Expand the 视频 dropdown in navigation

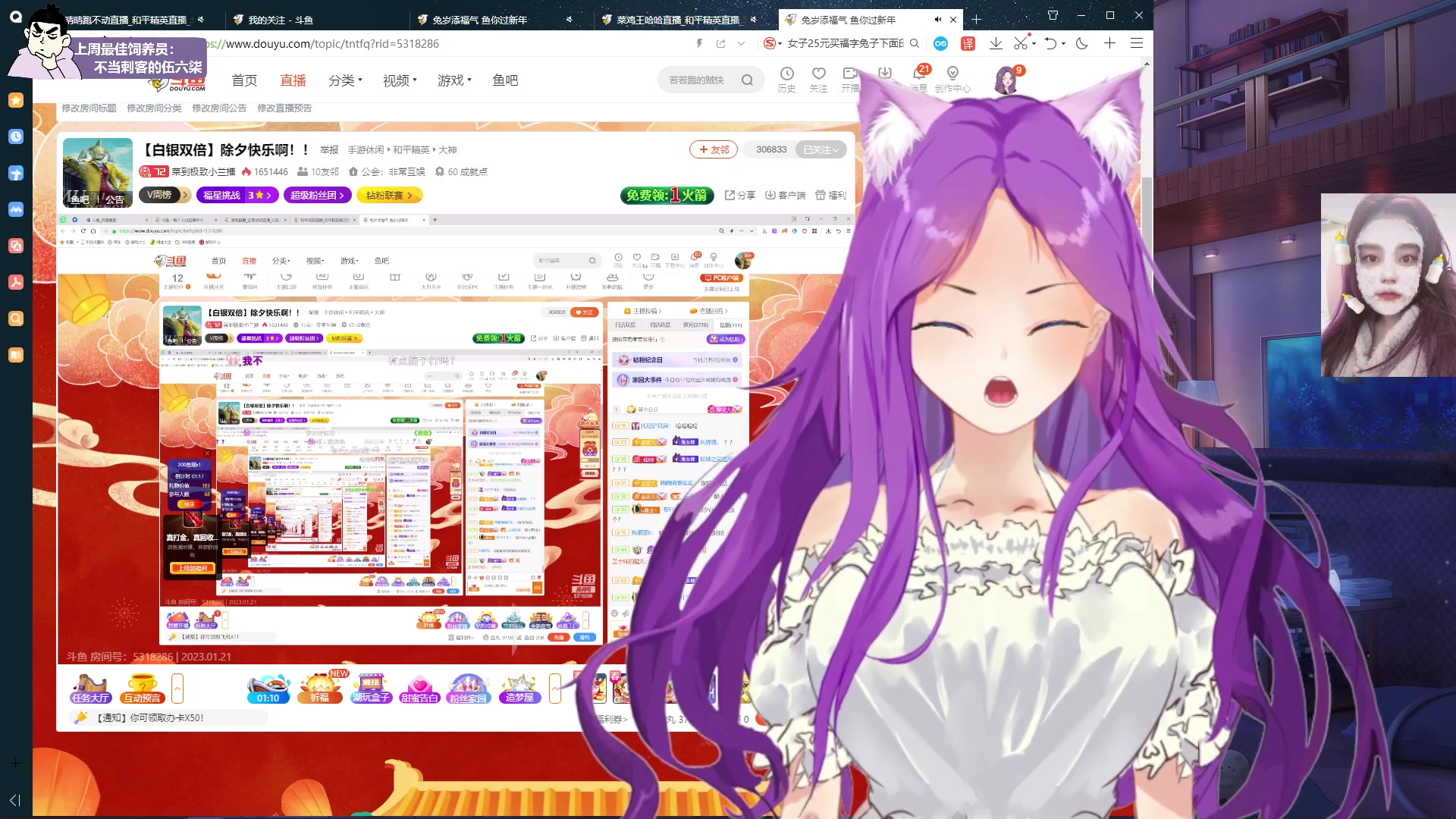pyautogui.click(x=400, y=80)
